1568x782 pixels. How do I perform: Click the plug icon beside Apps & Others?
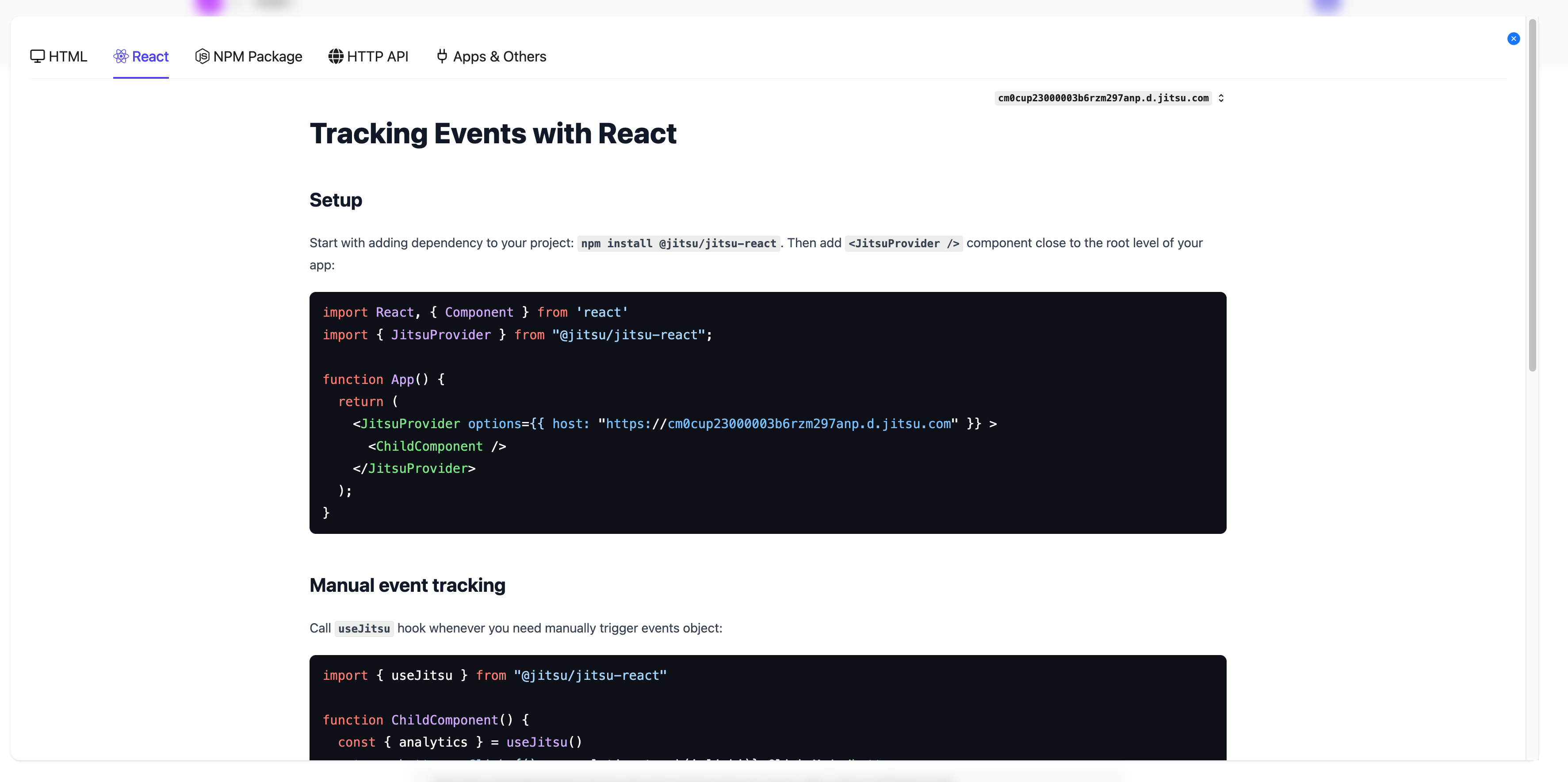pos(443,56)
